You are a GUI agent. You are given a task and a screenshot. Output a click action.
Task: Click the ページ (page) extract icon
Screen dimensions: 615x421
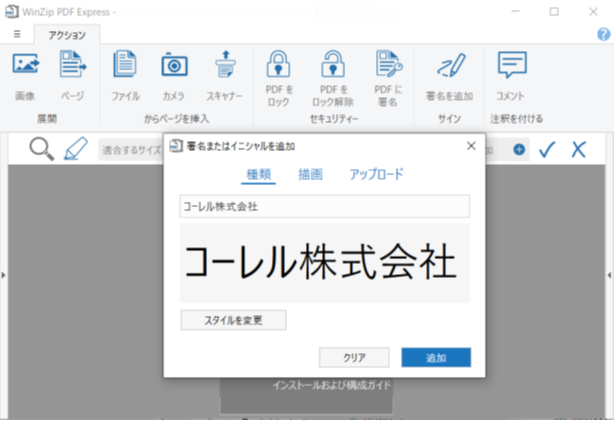(x=73, y=65)
